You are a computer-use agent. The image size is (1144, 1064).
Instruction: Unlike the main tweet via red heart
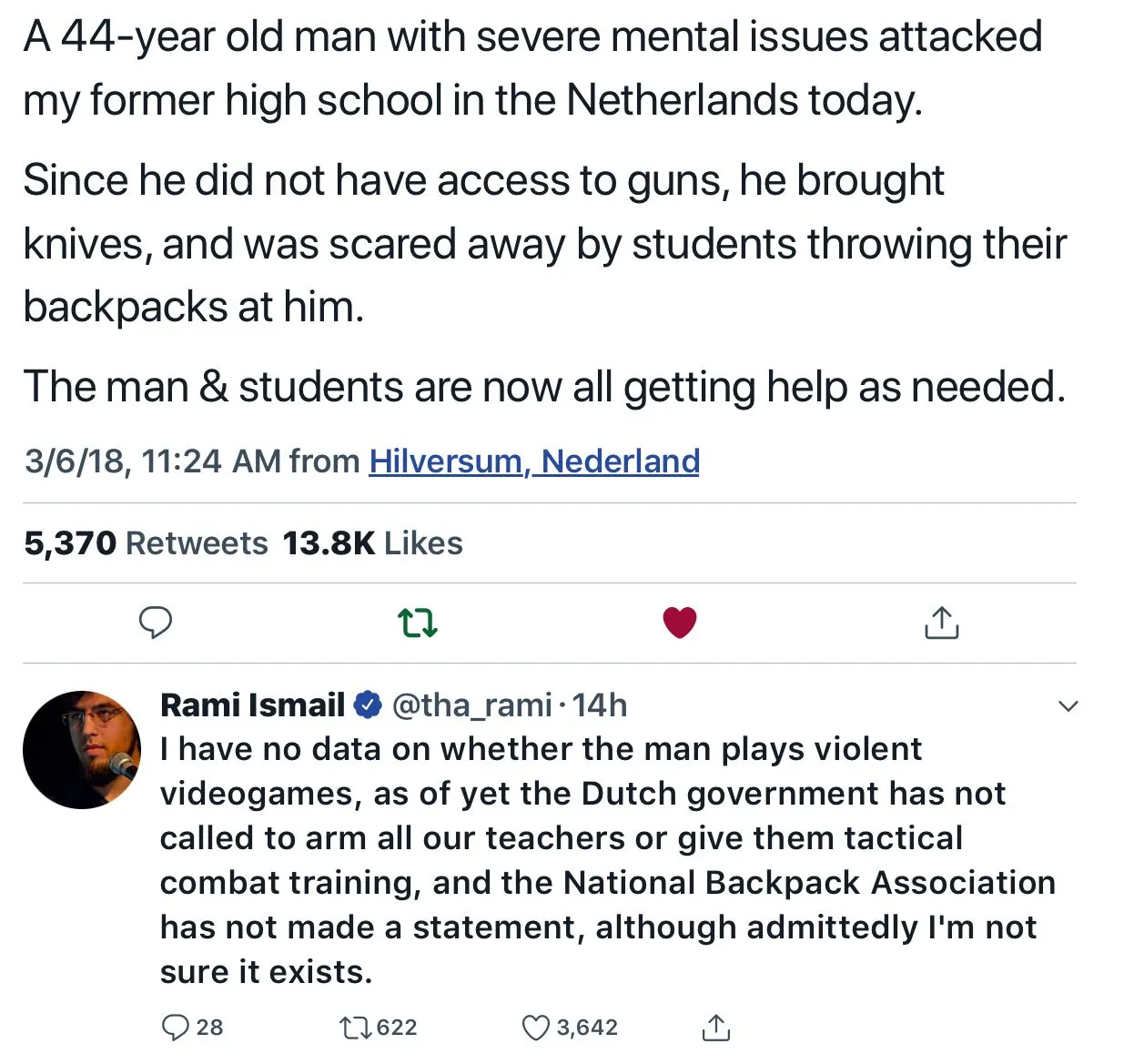[679, 623]
